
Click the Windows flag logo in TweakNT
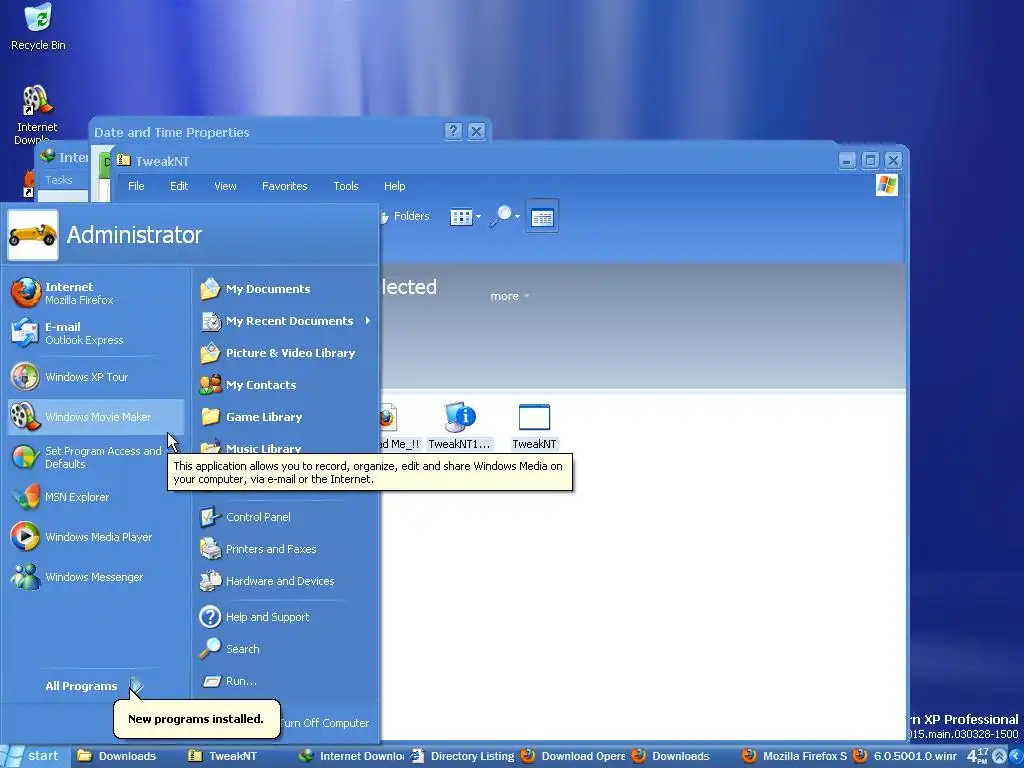(887, 185)
